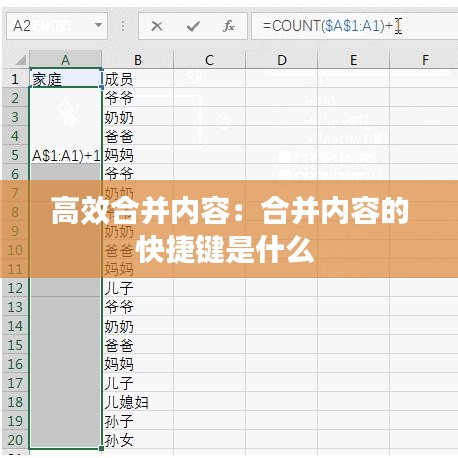Click cell B1 containing 成员
Image resolution: width=458 pixels, height=458 pixels.
point(138,79)
